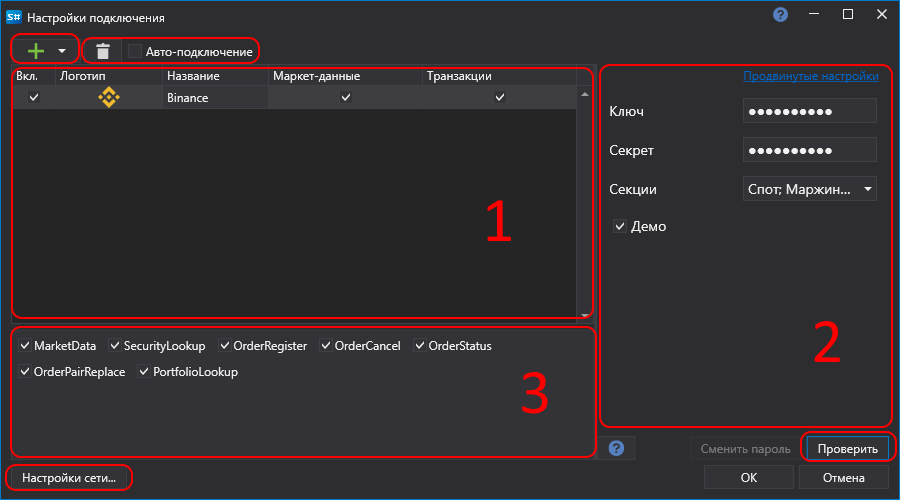Click the Вкл. column header
The image size is (900, 500).
(x=34, y=76)
